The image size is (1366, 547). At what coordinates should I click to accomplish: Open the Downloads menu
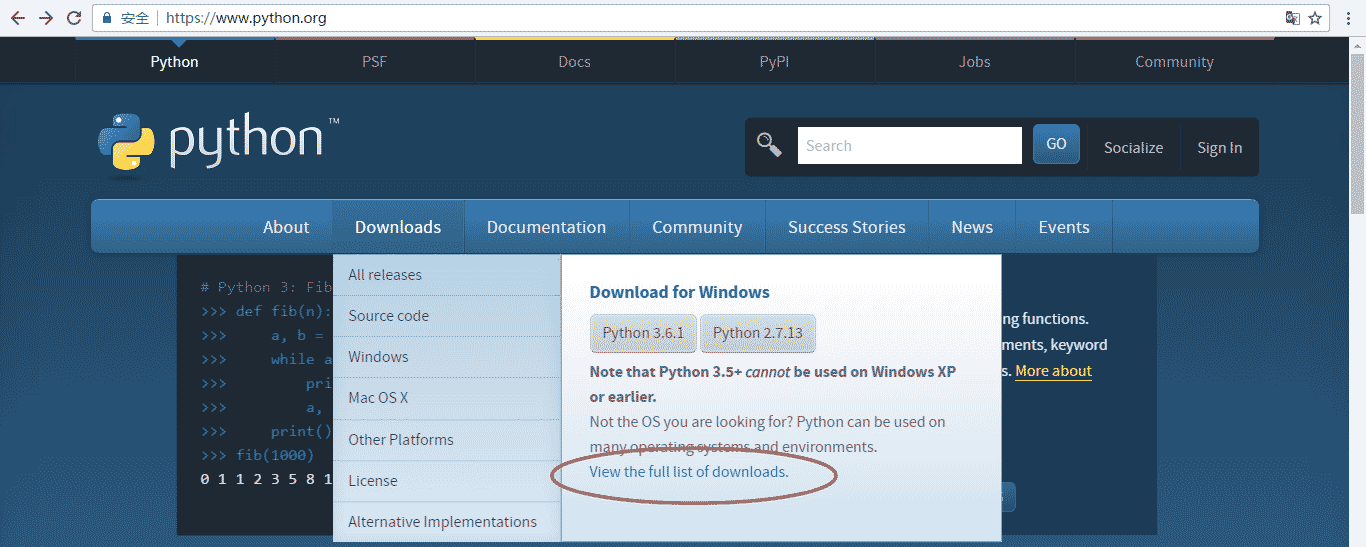pos(398,227)
